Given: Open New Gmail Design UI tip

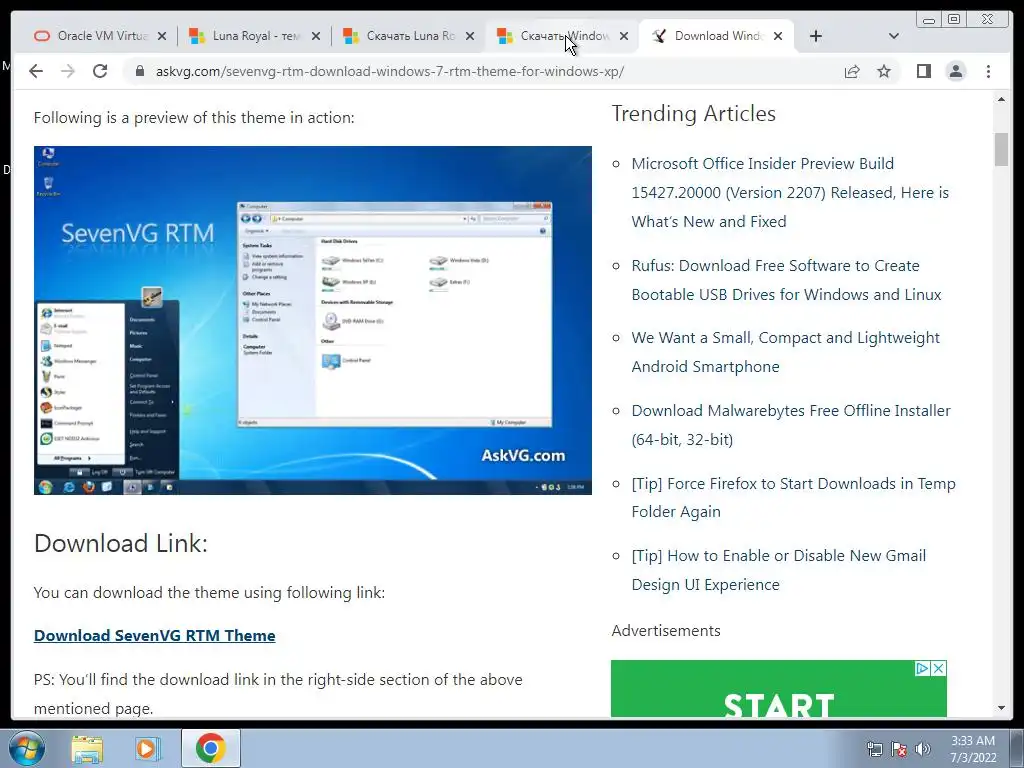Looking at the screenshot, I should click(x=778, y=570).
